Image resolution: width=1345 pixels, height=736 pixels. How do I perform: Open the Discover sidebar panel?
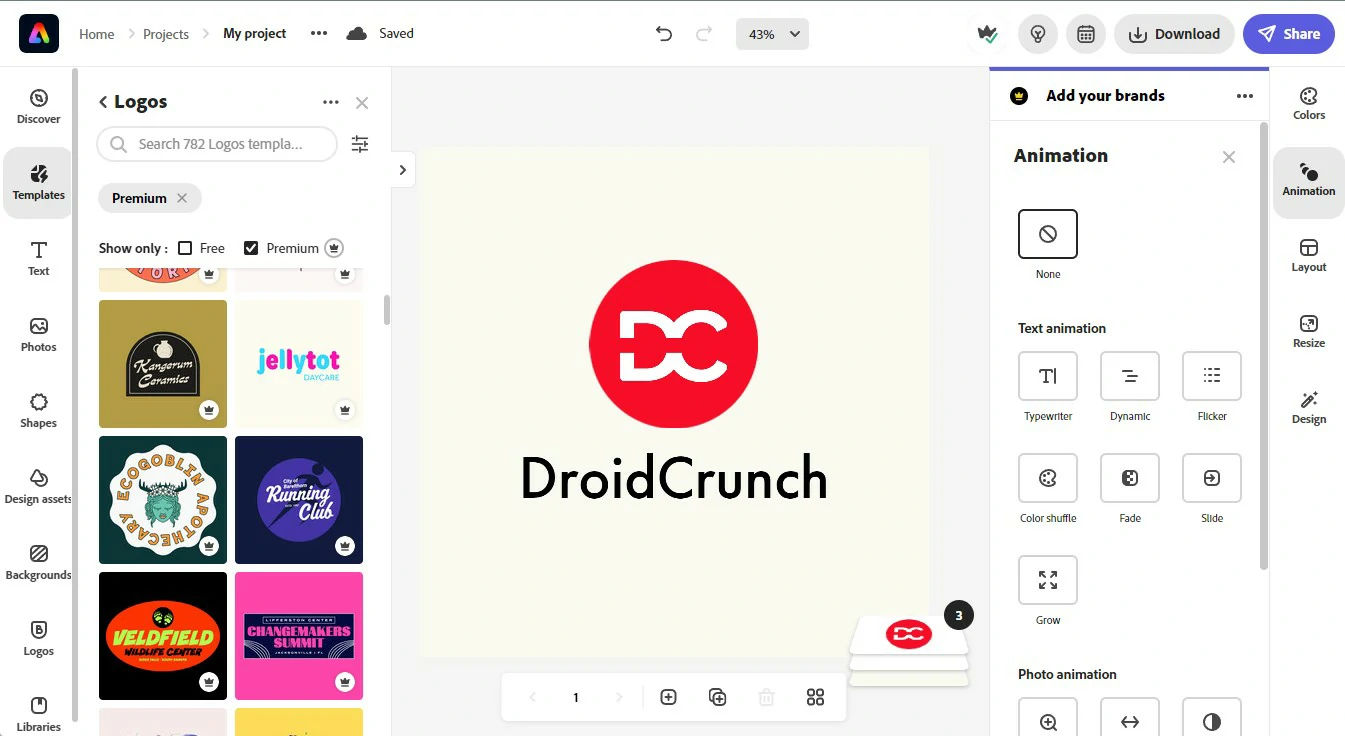coord(38,107)
